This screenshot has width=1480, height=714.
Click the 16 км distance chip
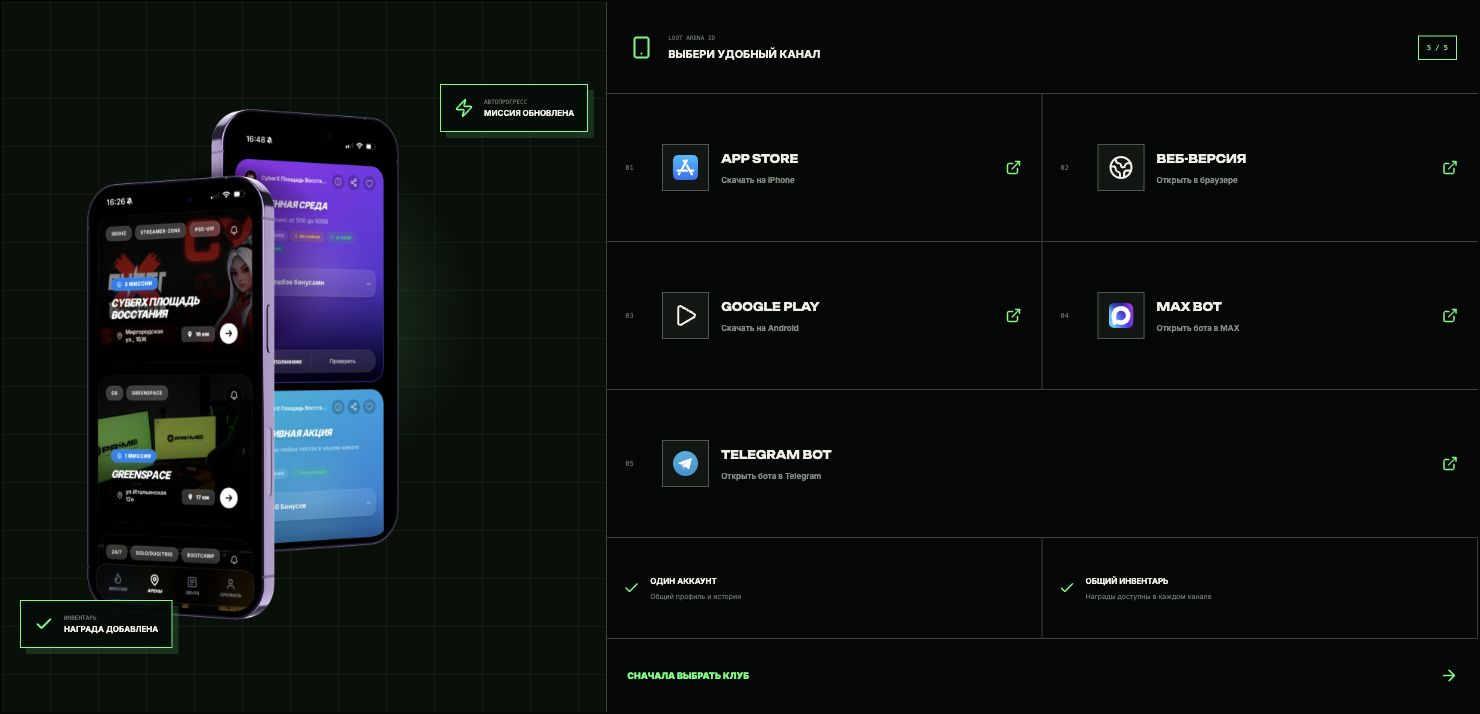[x=198, y=333]
